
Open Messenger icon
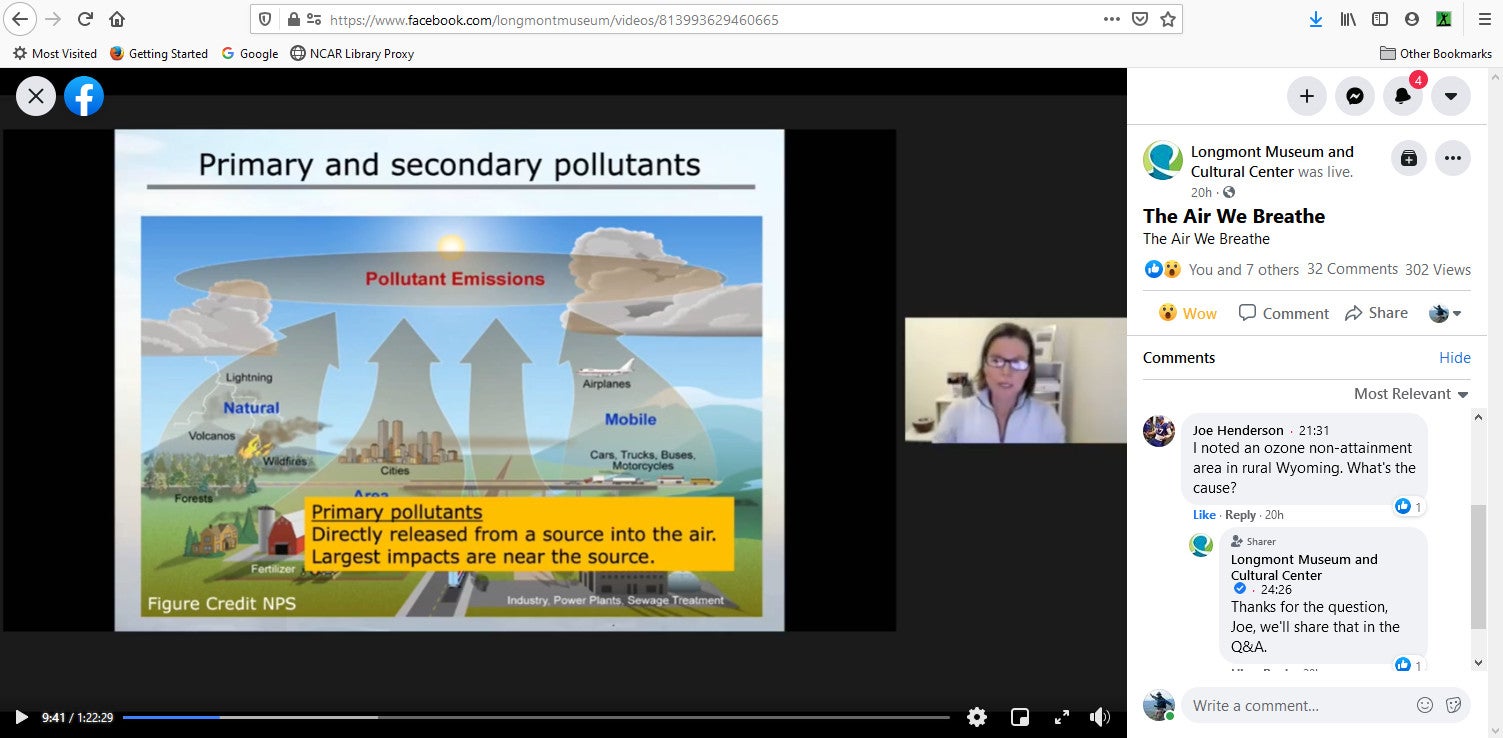click(x=1354, y=96)
